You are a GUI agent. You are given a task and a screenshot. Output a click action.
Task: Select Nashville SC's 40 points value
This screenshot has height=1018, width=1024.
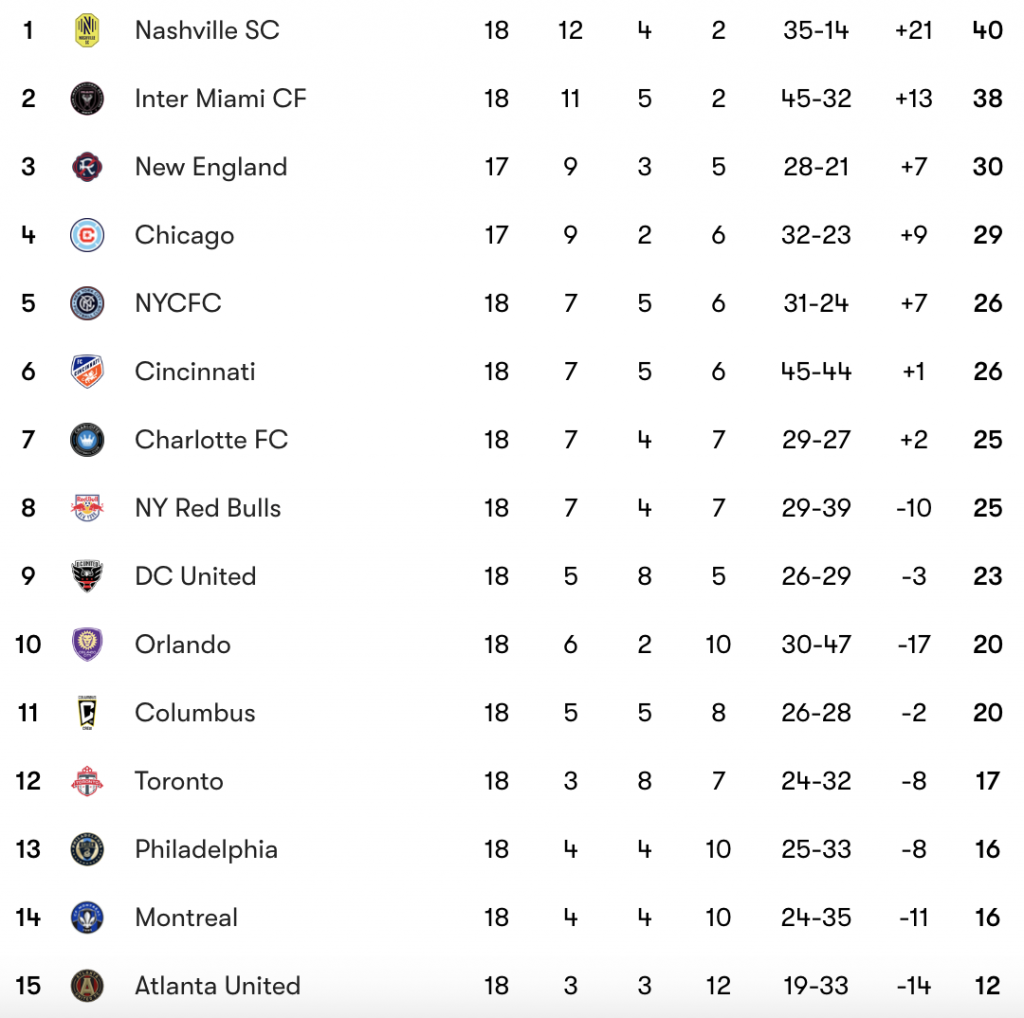click(987, 30)
